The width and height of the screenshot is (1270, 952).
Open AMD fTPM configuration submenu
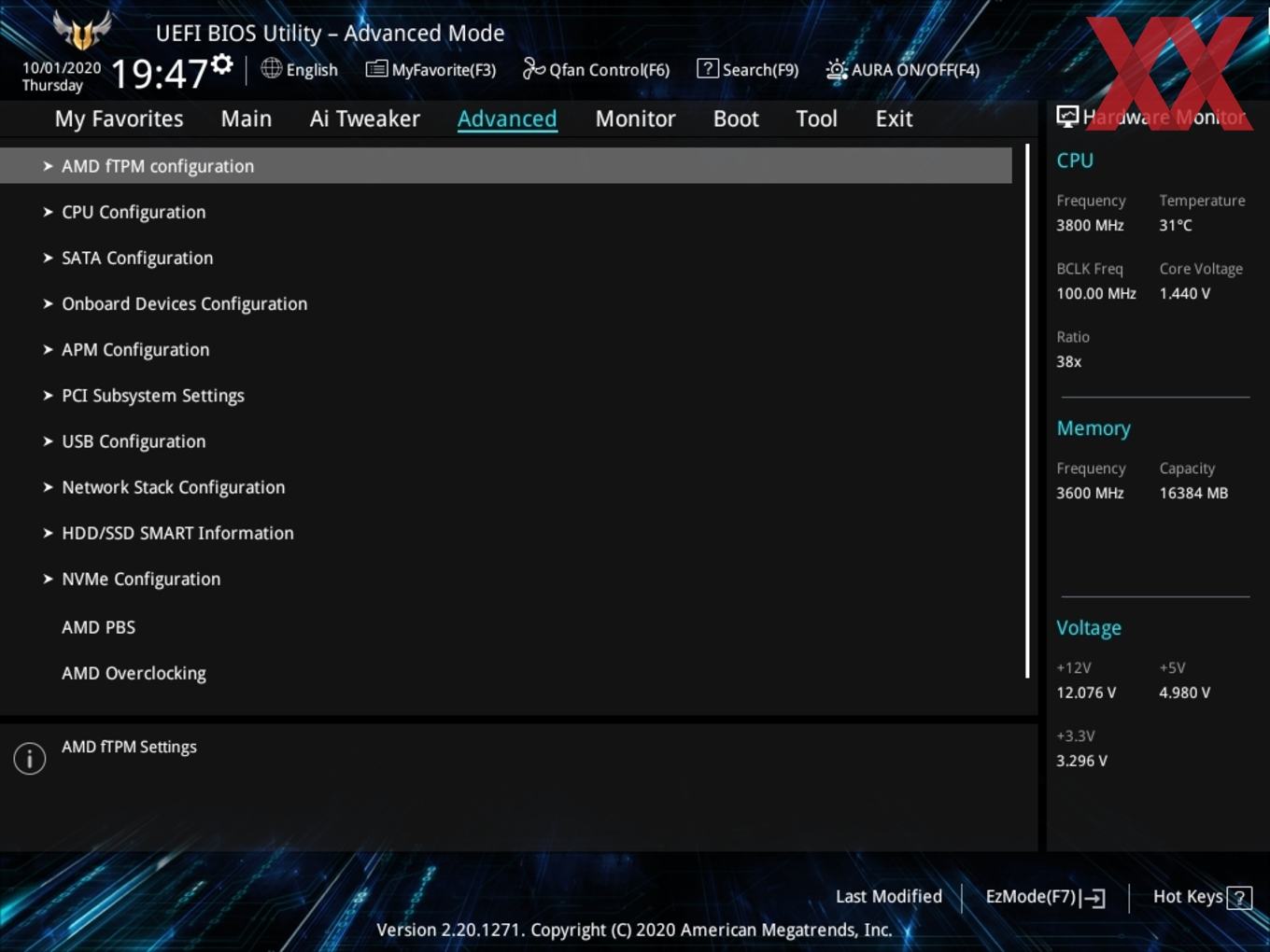point(506,166)
